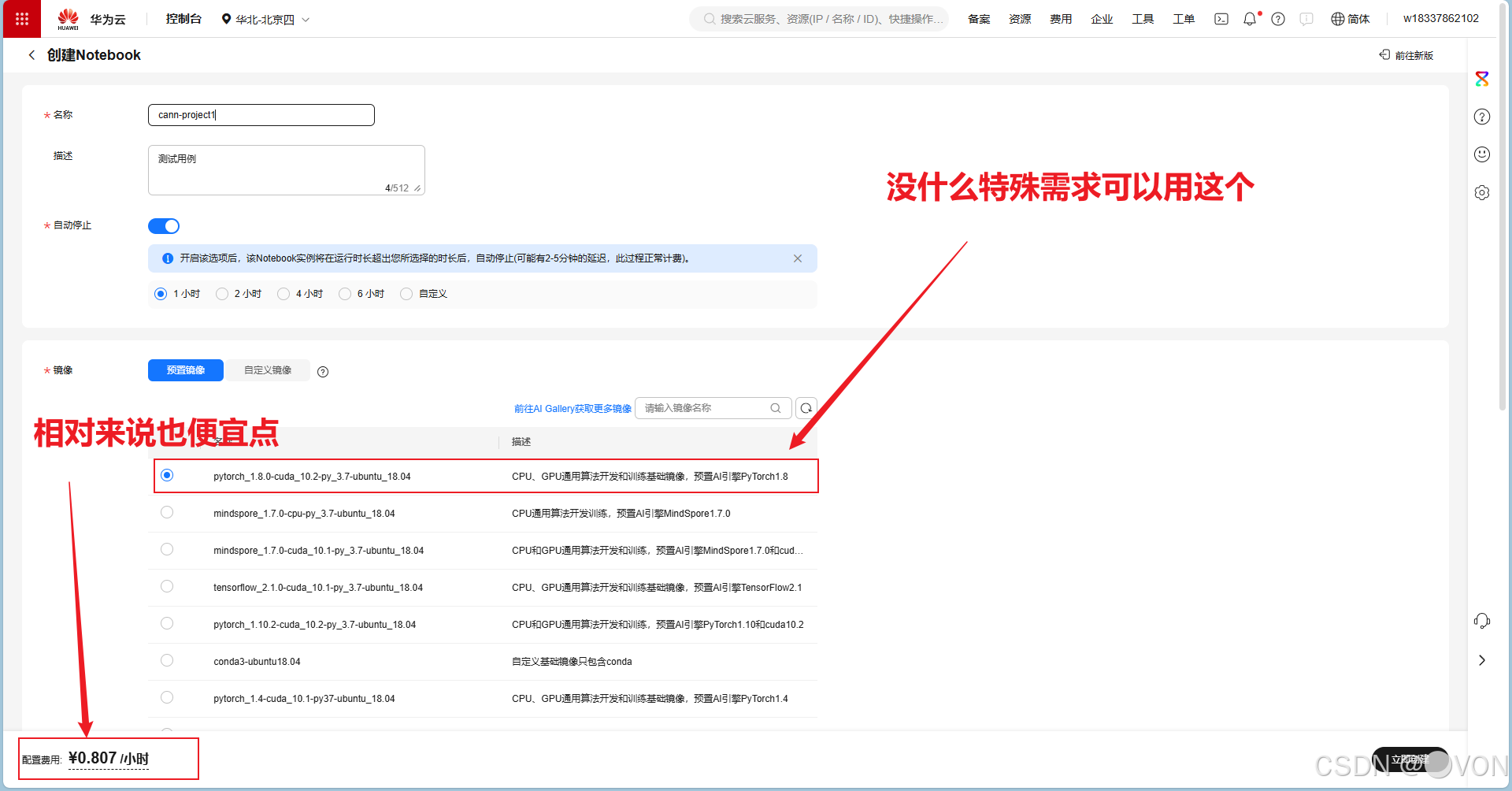Open the 费用 menu in top bar
The width and height of the screenshot is (1512, 791).
1061,19
